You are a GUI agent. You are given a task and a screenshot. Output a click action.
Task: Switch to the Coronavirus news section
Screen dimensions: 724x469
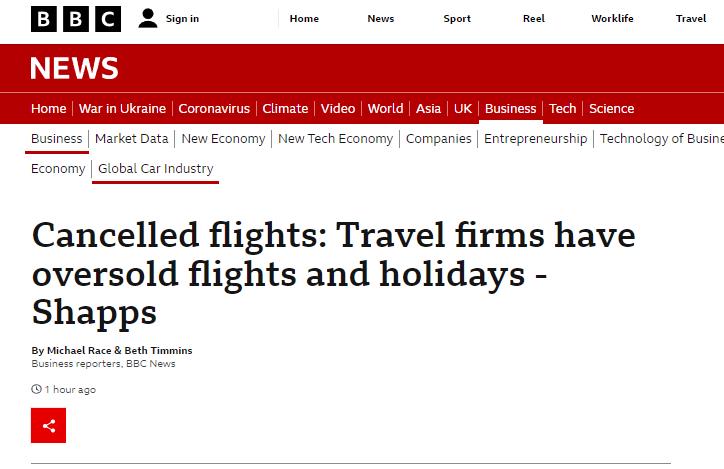[214, 109]
